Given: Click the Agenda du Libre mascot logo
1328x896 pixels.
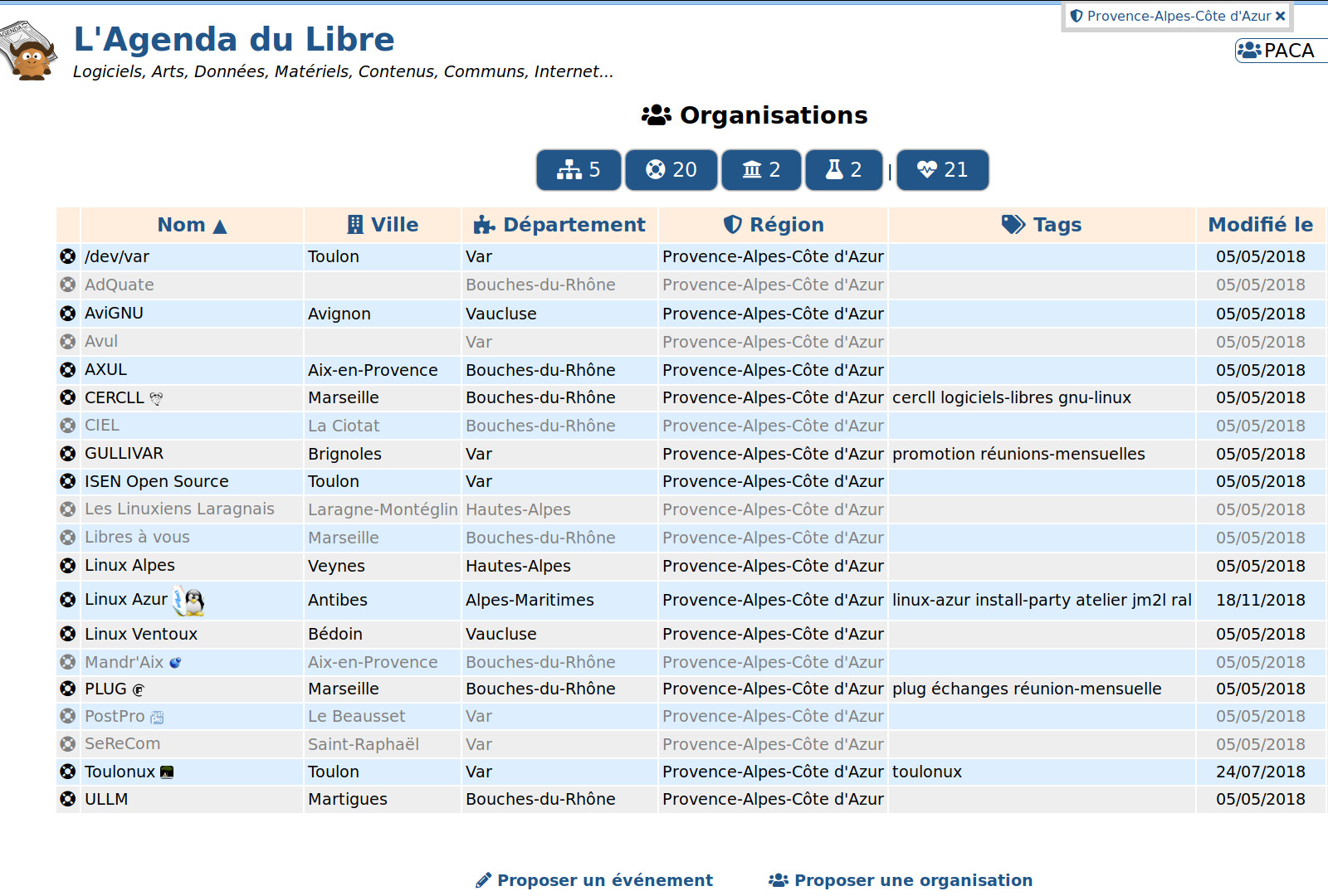Looking at the screenshot, I should click(29, 51).
